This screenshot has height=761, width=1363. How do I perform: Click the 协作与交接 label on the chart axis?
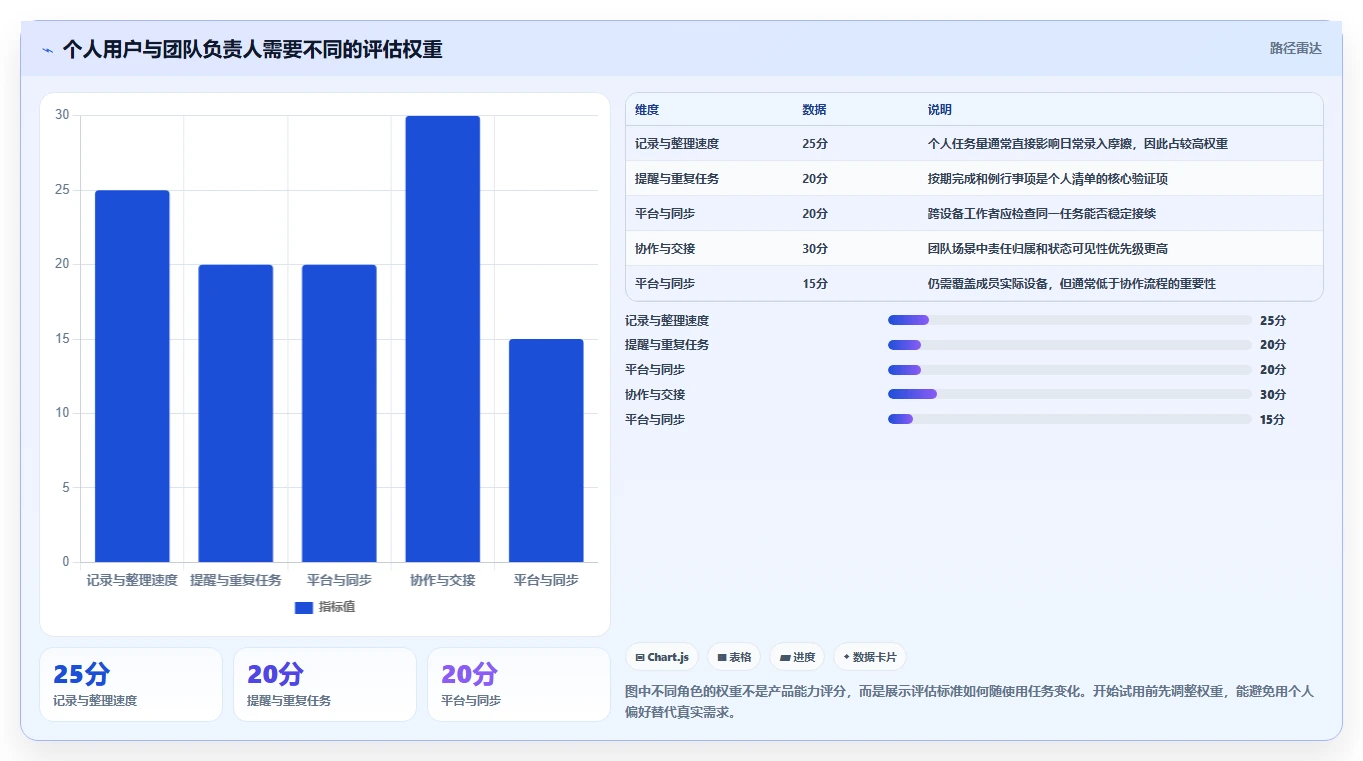(x=443, y=580)
